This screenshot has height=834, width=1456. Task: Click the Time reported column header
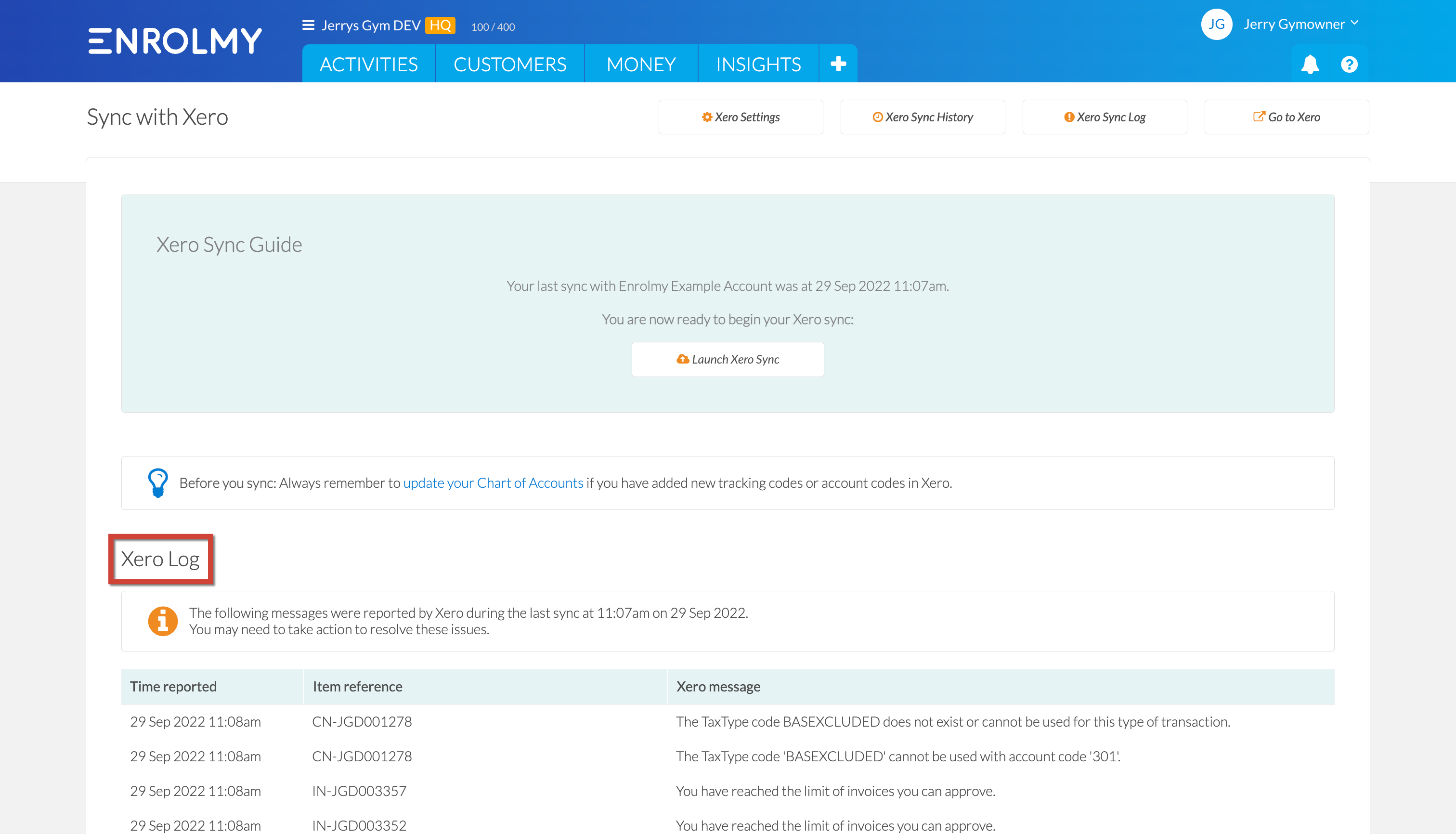[x=212, y=686]
